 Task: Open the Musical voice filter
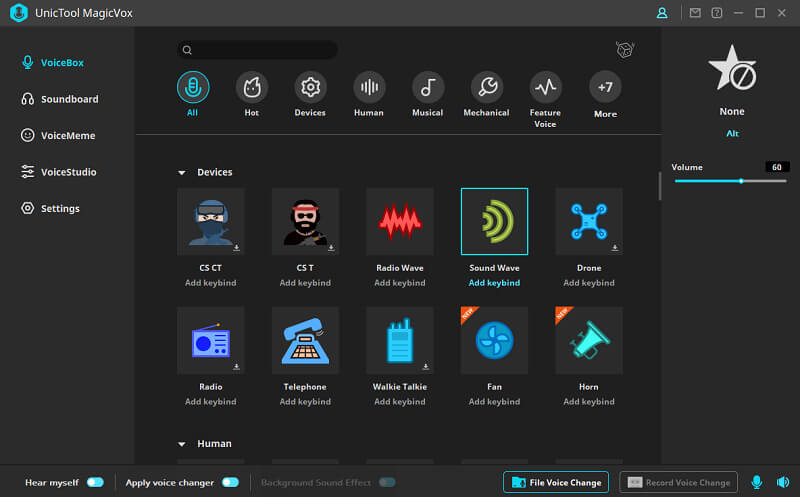427,88
